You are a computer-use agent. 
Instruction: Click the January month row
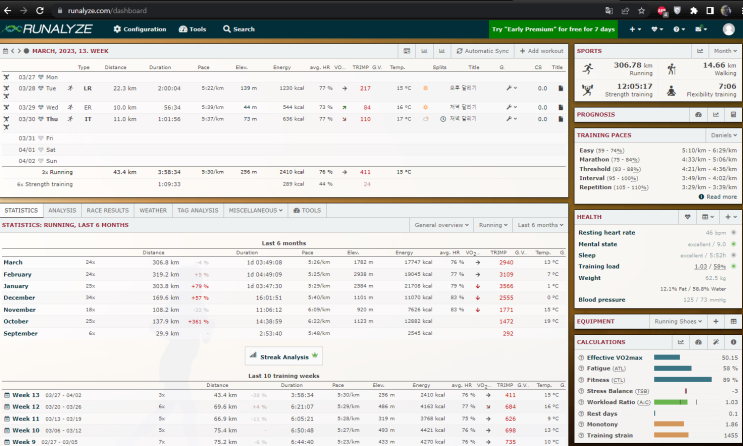(283, 286)
